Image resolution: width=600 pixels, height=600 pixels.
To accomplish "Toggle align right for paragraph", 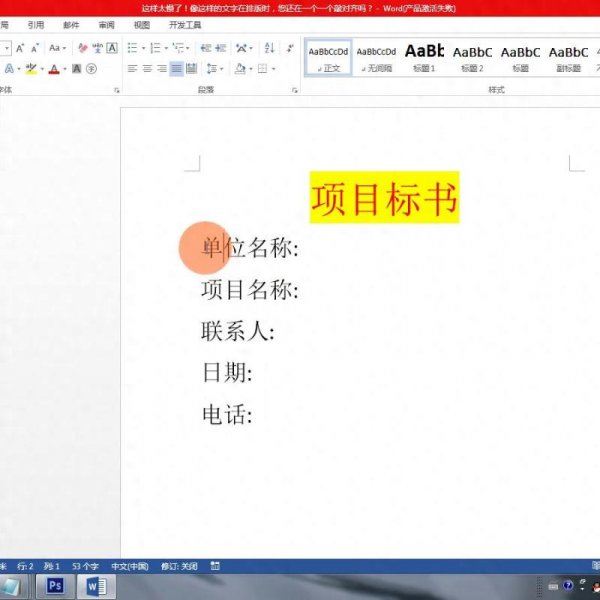I will (x=162, y=69).
